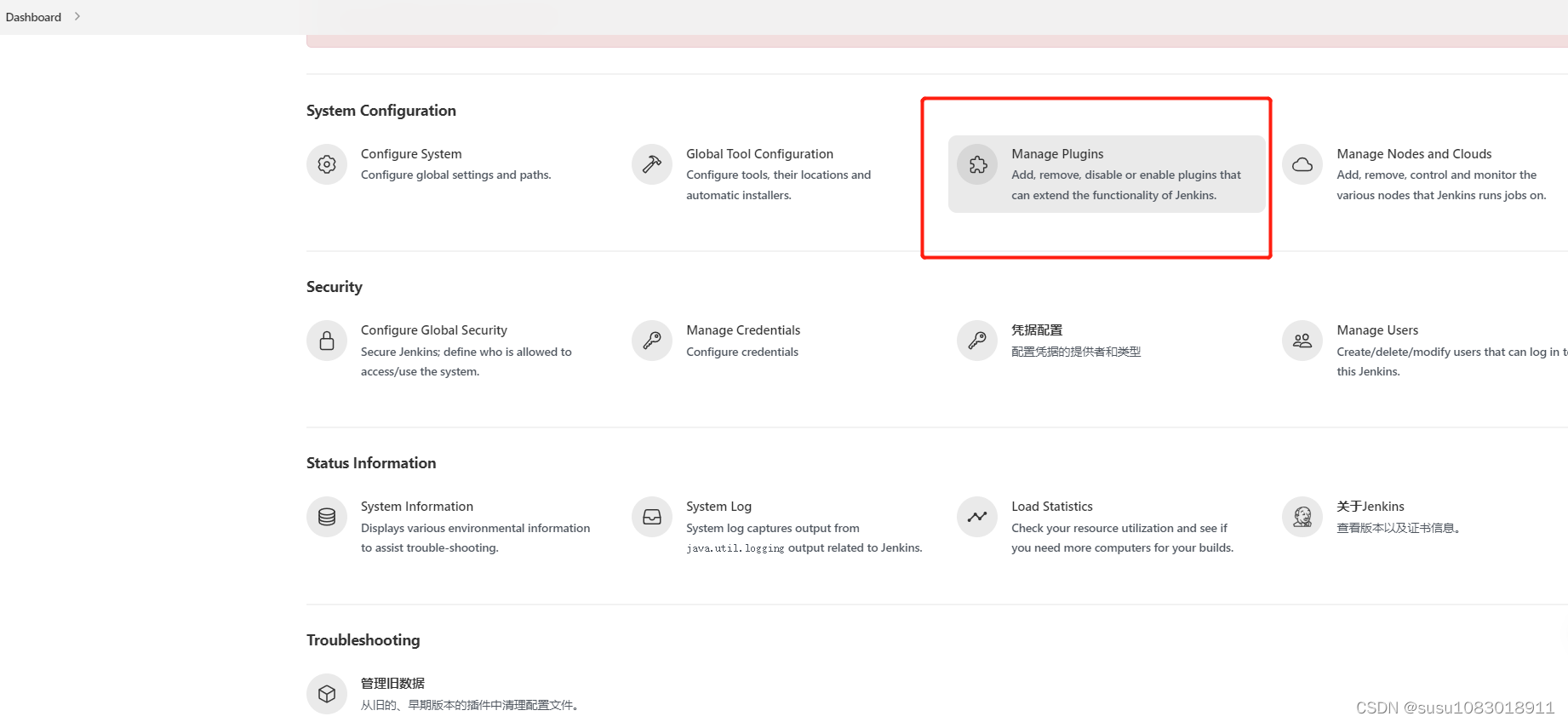Click '配置凭据的提供者和类型' description text
The height and width of the screenshot is (722, 1568).
click(x=1076, y=352)
